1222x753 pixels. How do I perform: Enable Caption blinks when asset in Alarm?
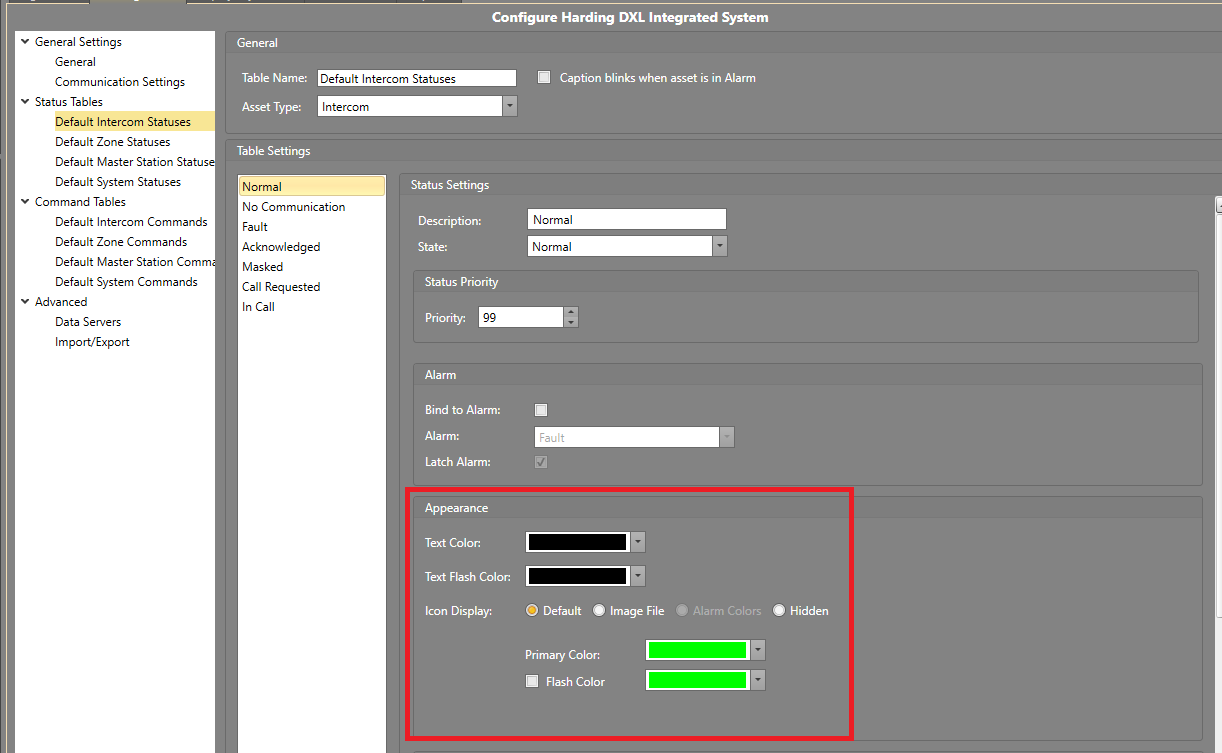pyautogui.click(x=545, y=78)
